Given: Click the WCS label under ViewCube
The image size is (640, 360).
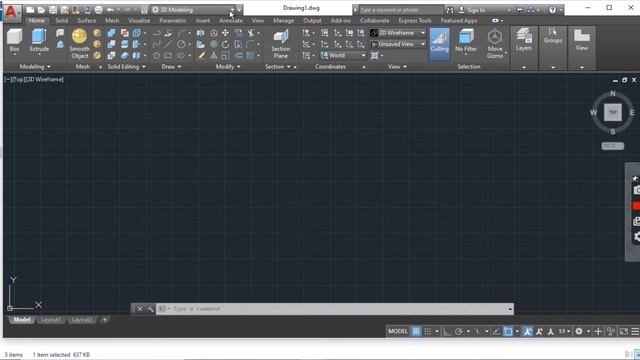Looking at the screenshot, I should (x=612, y=146).
